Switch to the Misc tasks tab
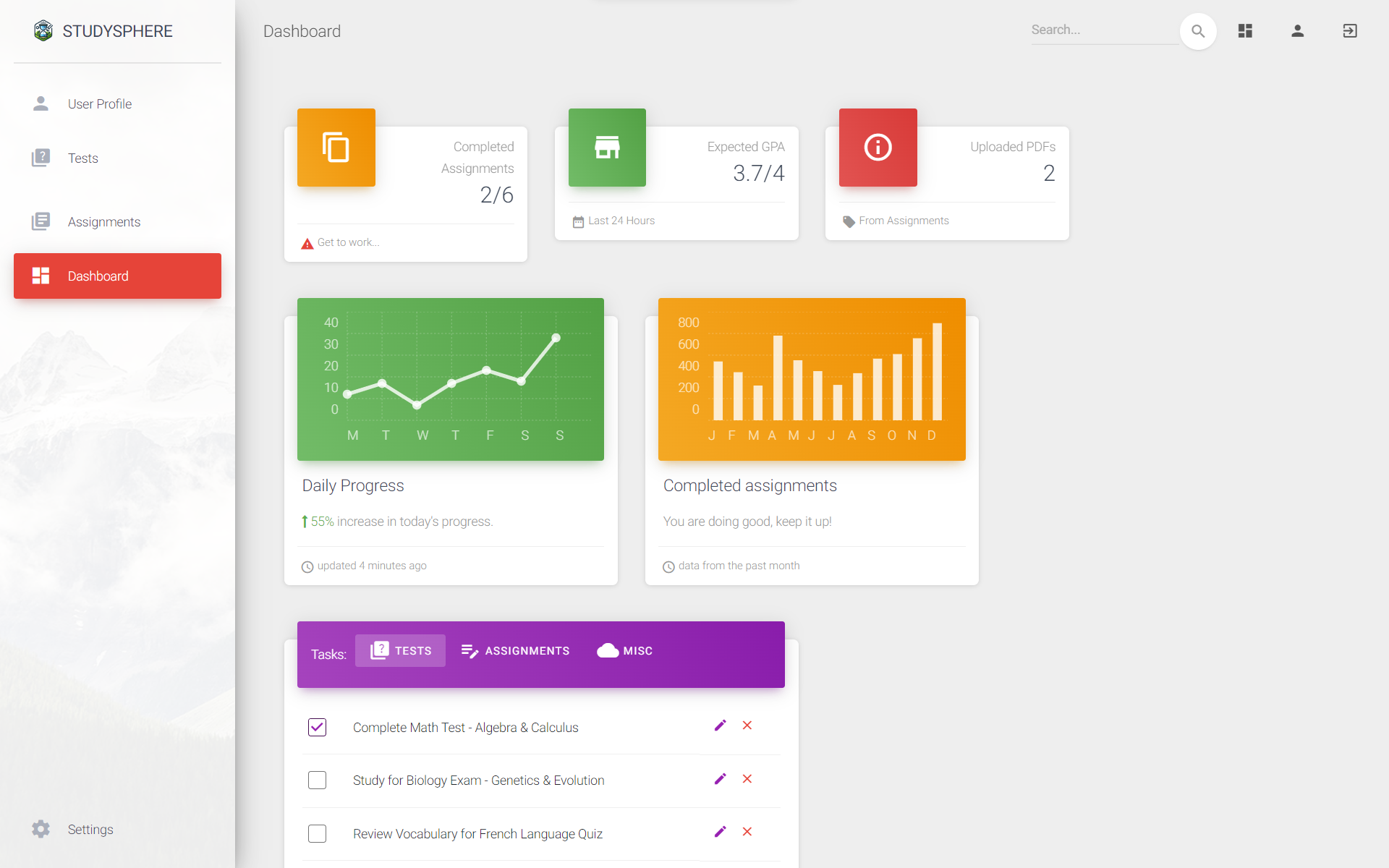This screenshot has height=868, width=1389. pos(624,651)
